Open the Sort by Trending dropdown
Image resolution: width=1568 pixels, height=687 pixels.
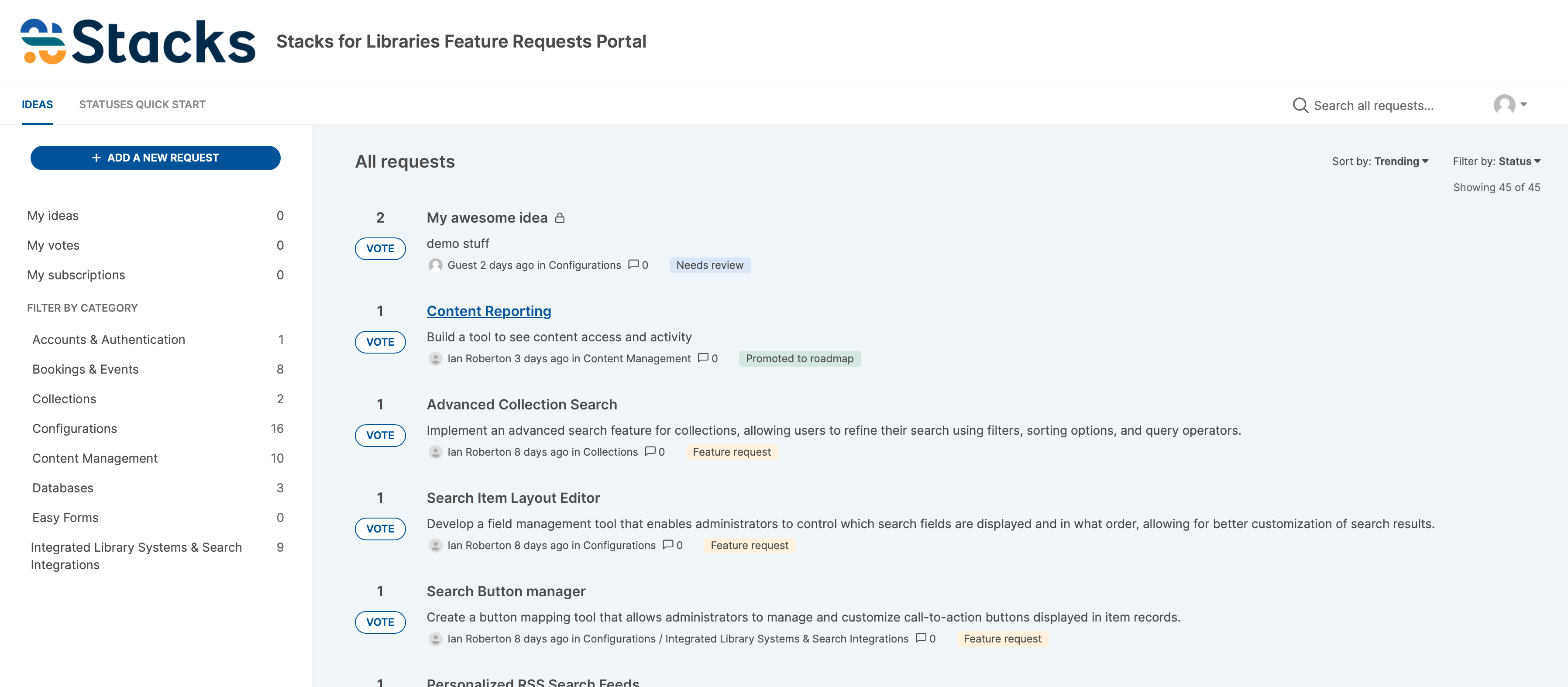(1379, 161)
